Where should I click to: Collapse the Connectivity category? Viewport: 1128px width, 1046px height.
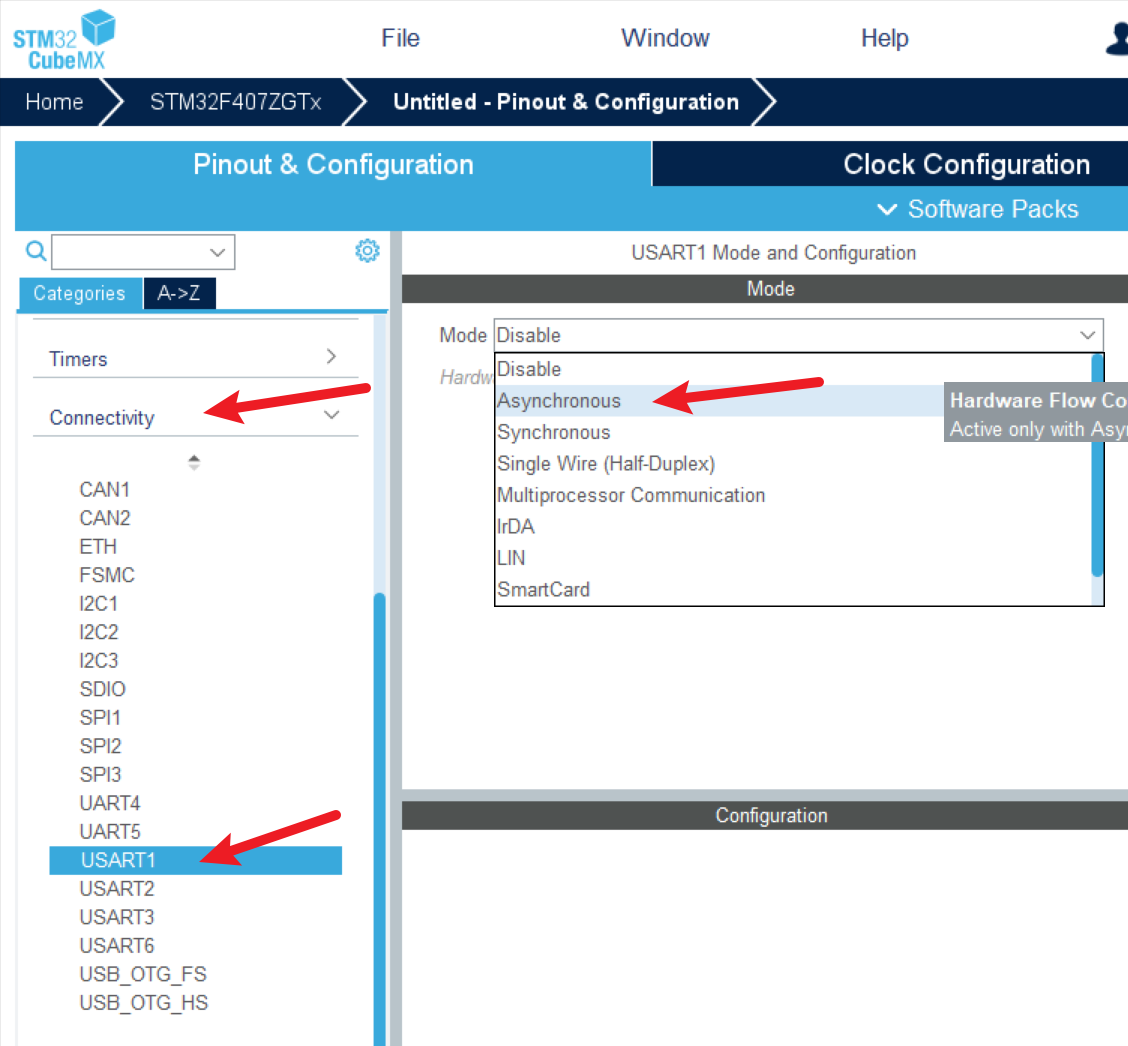(x=195, y=417)
